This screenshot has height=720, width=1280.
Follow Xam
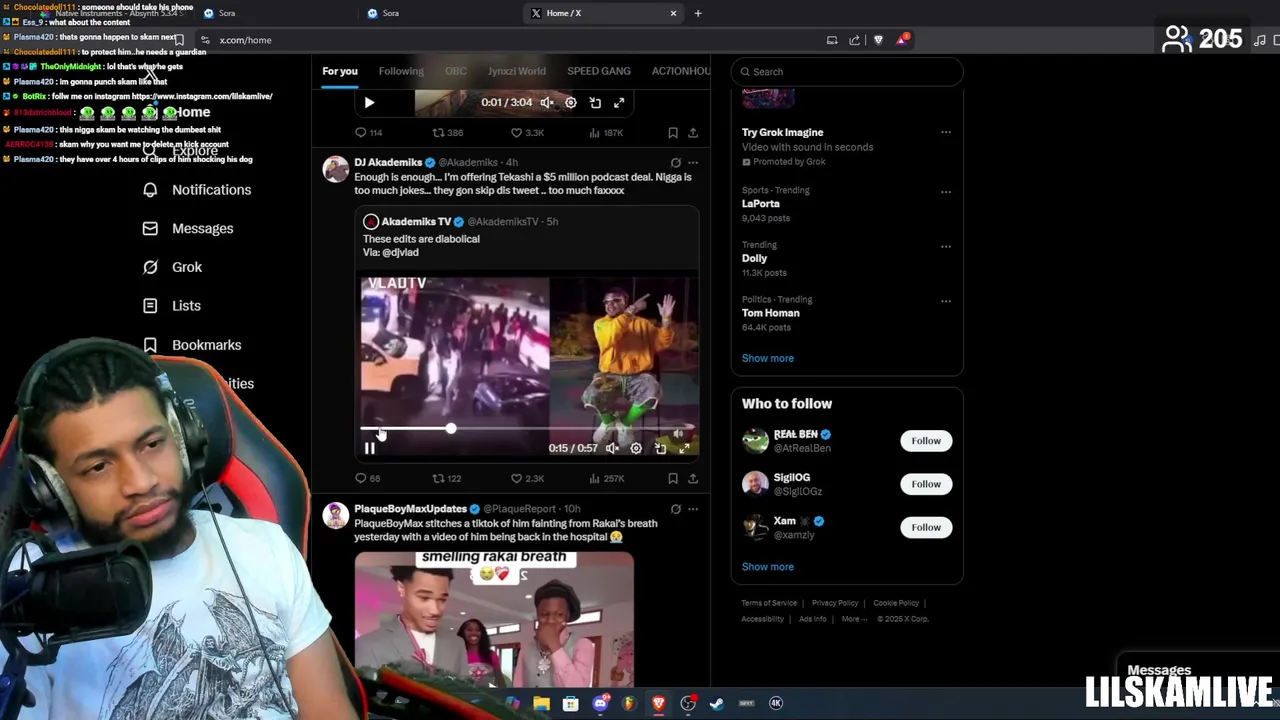926,527
